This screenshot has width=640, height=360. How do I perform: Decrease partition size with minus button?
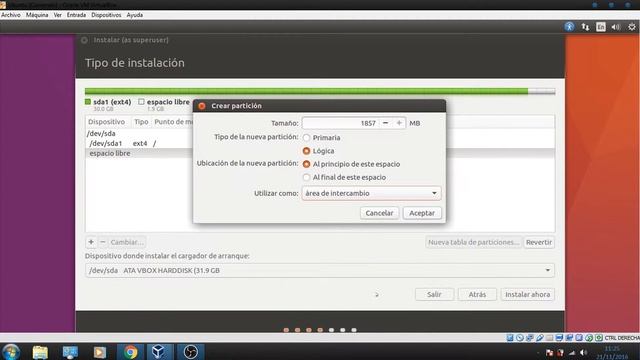[385, 123]
